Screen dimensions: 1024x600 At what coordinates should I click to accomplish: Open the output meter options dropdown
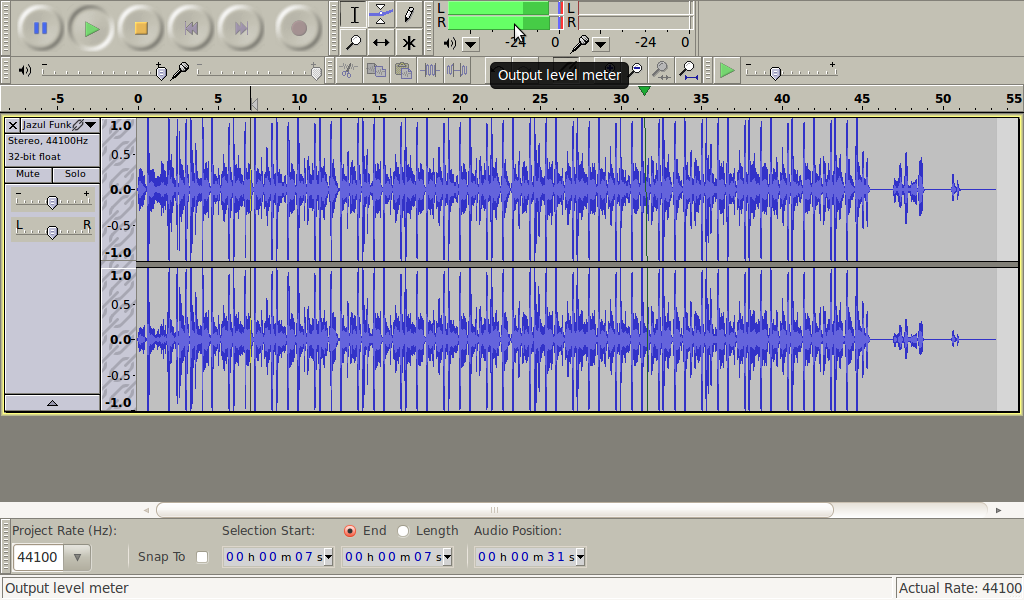tap(471, 43)
